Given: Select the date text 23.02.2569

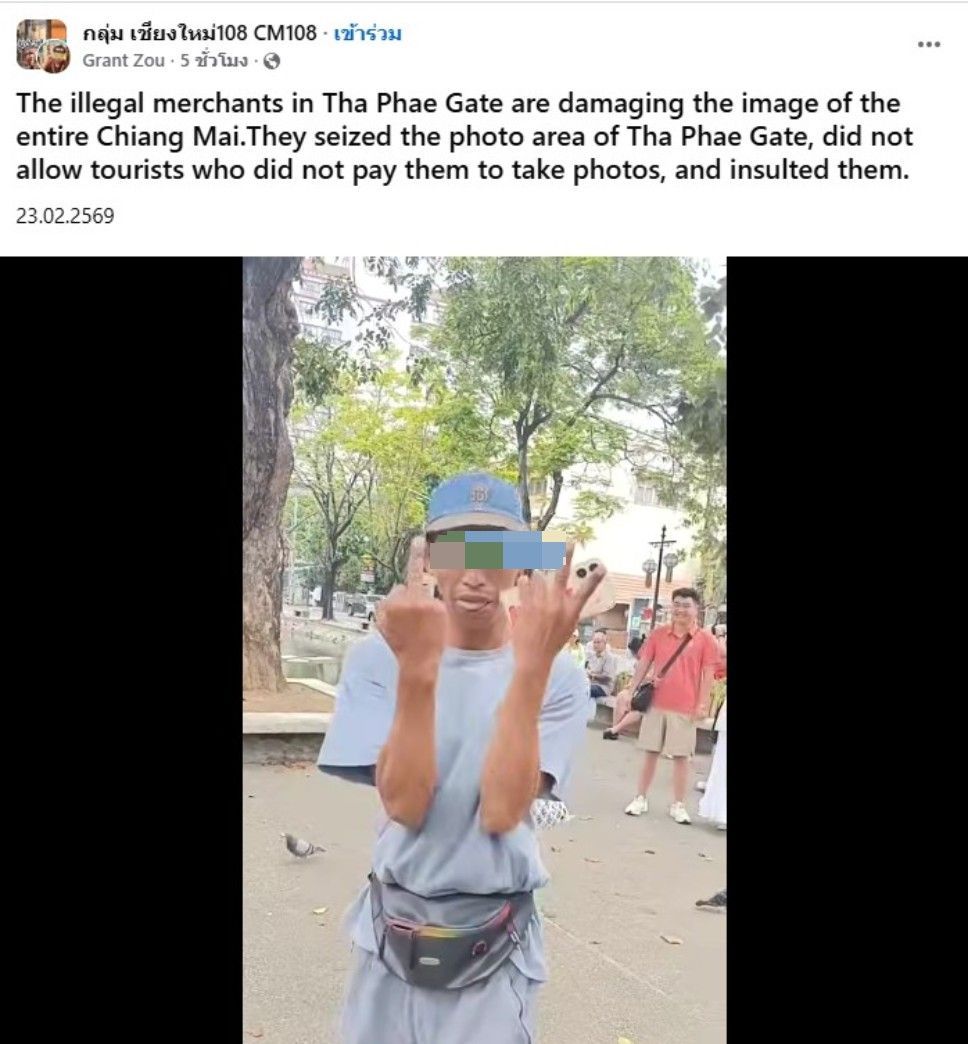Looking at the screenshot, I should pos(65,216).
